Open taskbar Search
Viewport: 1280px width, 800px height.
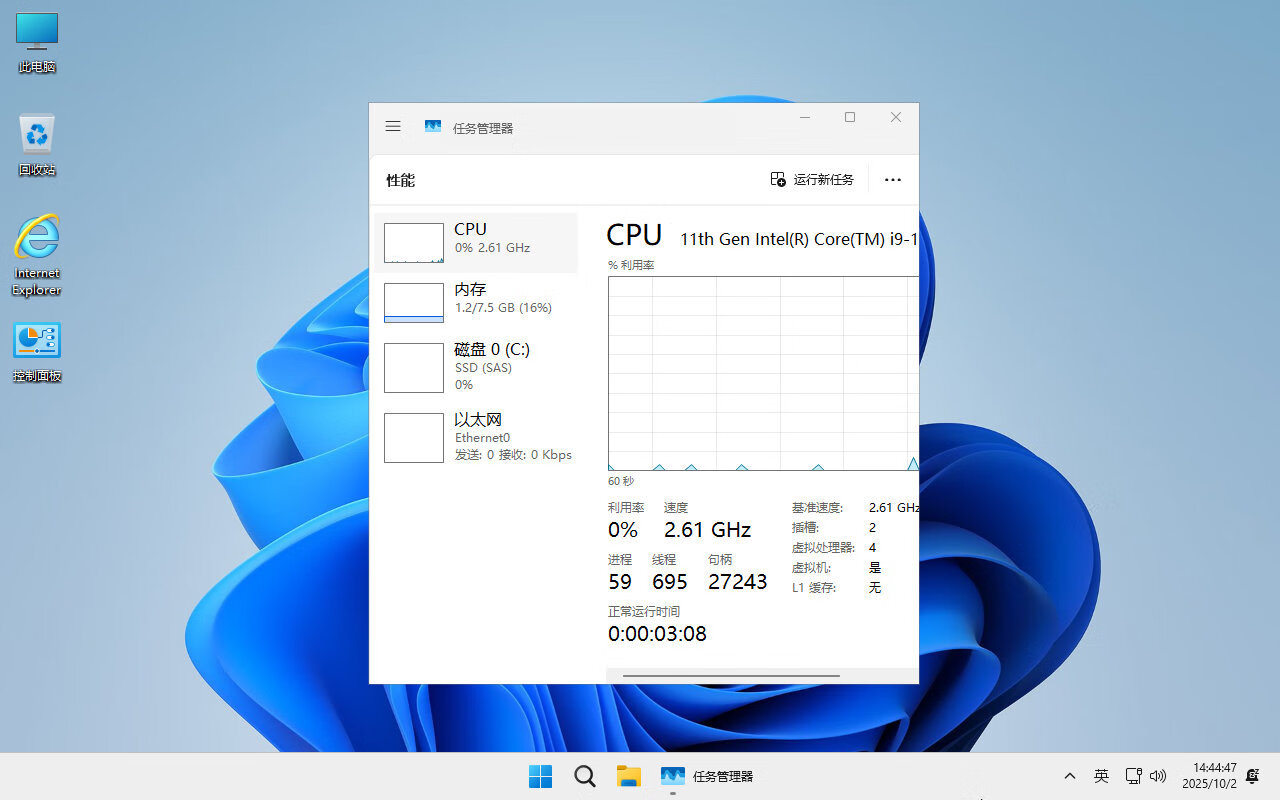(x=584, y=775)
